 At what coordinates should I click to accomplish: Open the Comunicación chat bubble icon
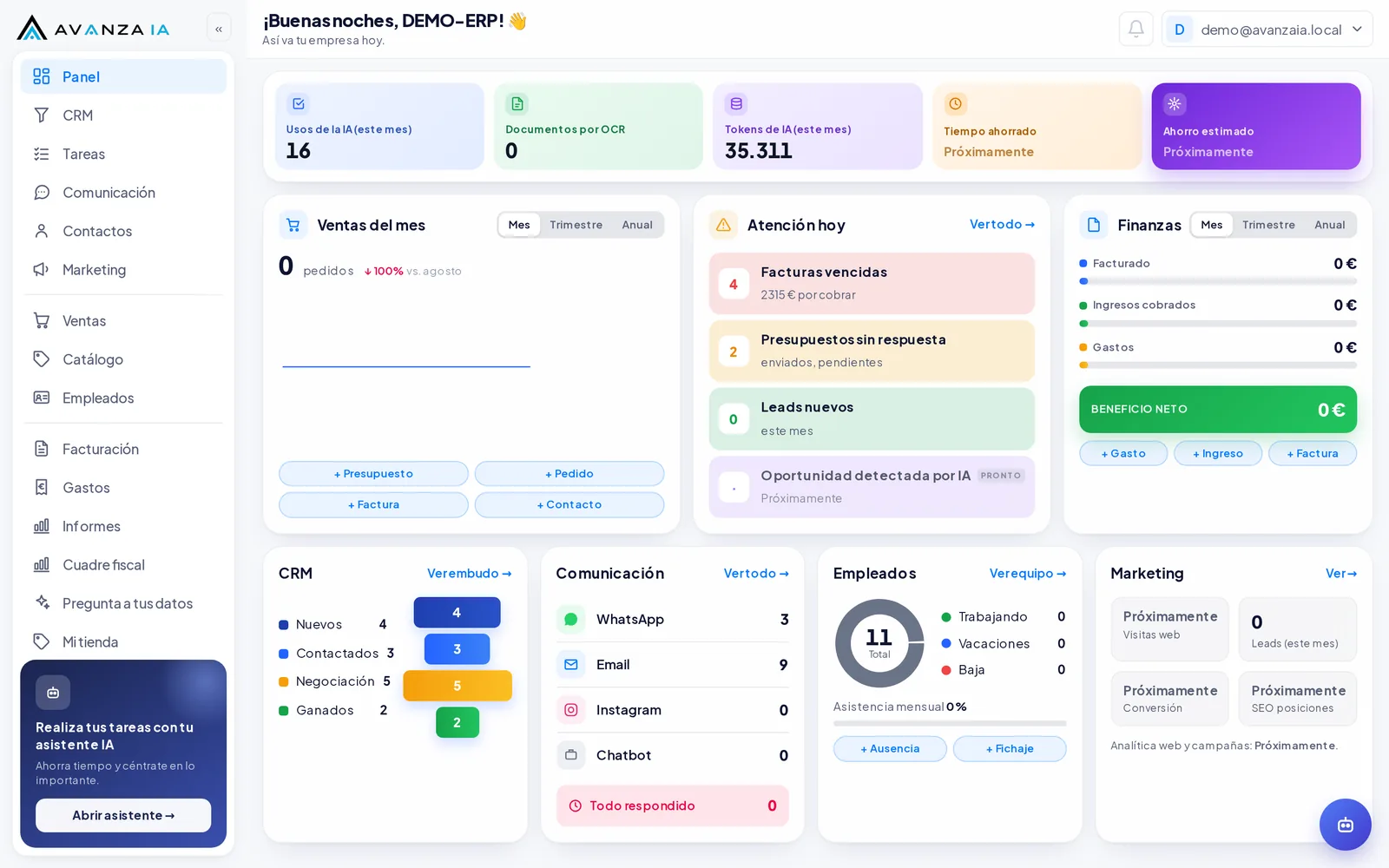(x=41, y=192)
